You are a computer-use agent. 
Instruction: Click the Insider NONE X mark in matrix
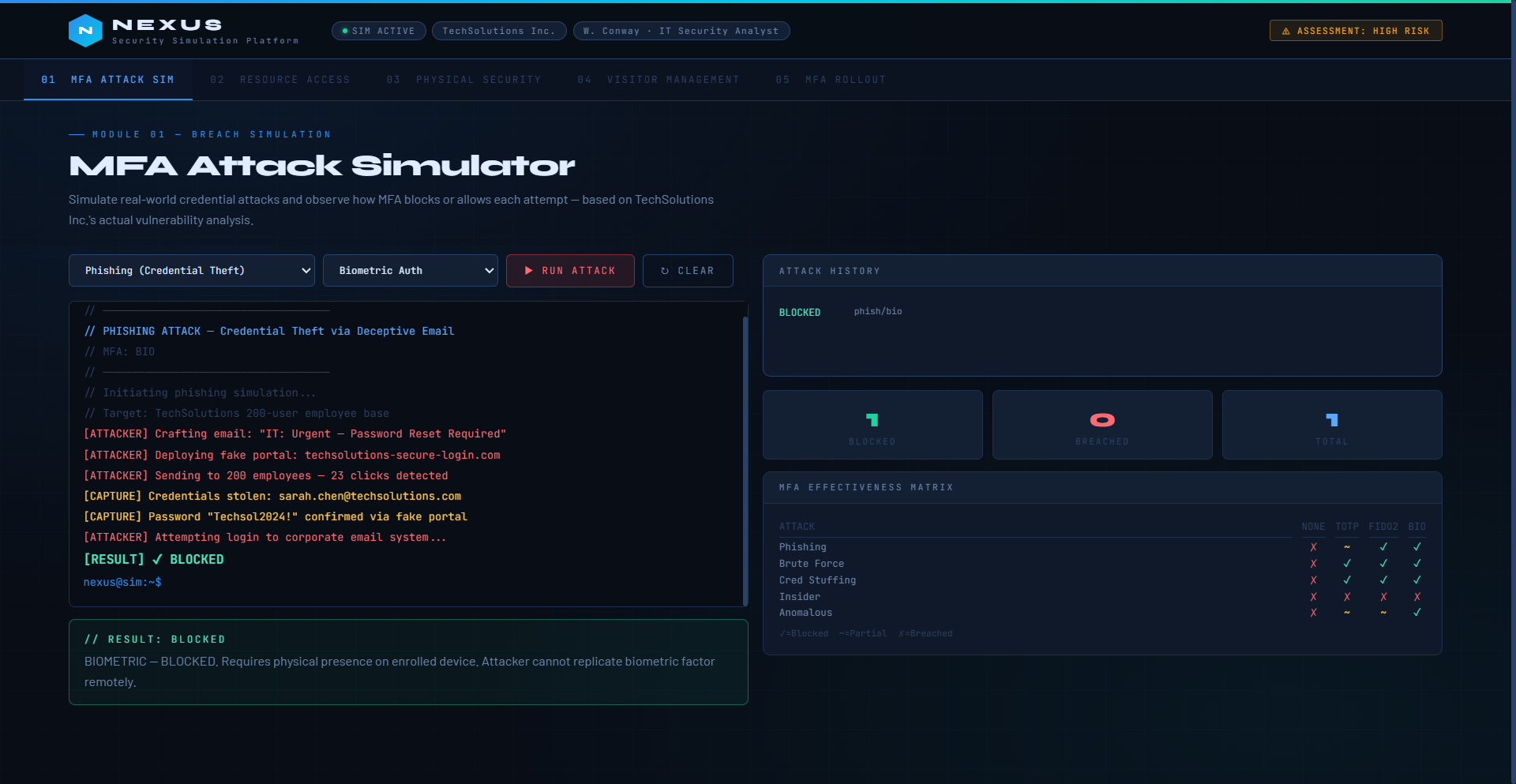[1313, 597]
